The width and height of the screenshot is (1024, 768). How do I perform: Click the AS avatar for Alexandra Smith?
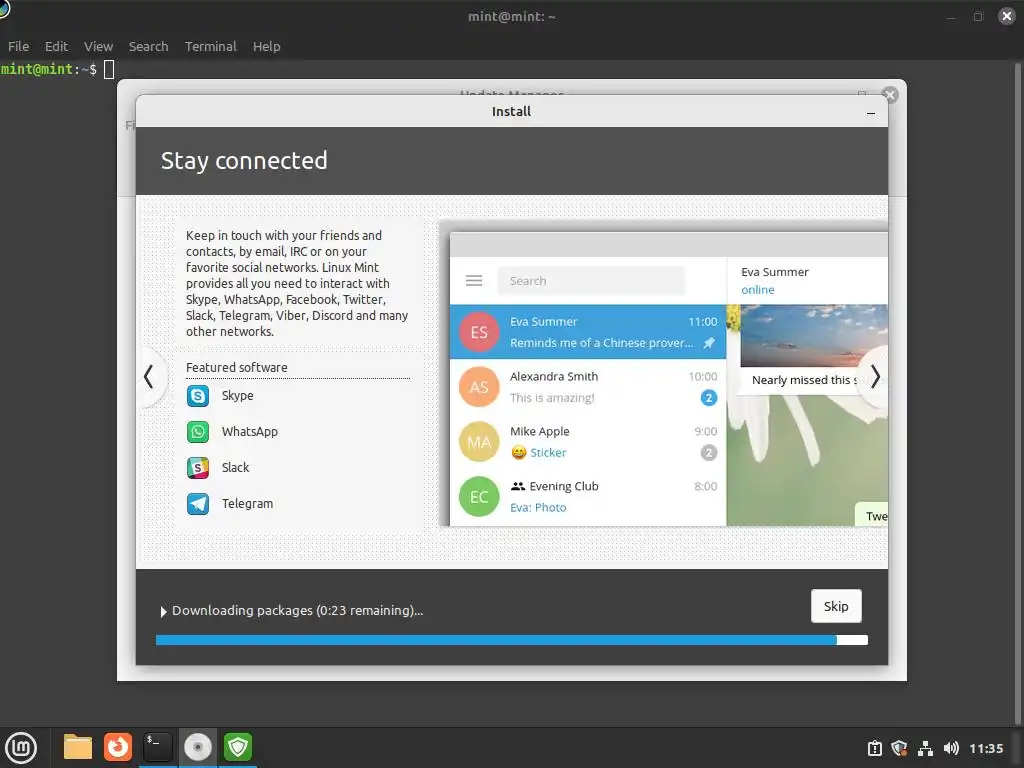[x=479, y=387]
